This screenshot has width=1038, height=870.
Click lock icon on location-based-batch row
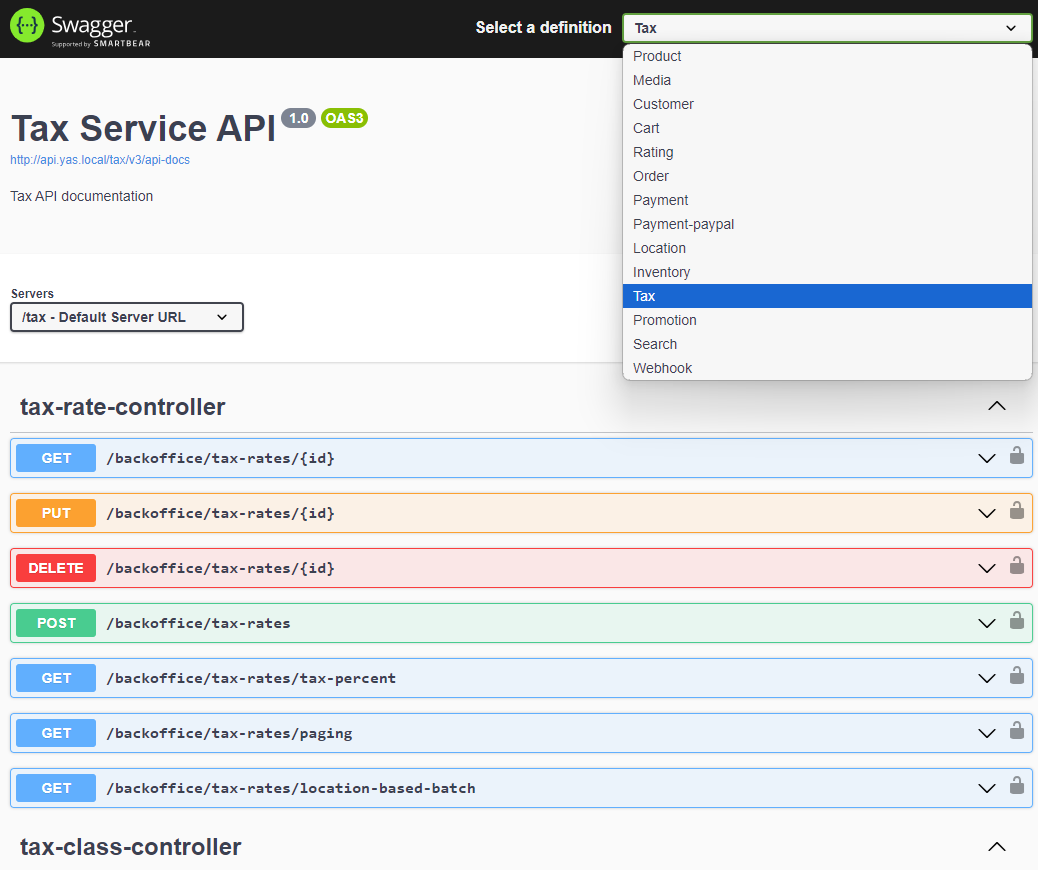point(1016,787)
